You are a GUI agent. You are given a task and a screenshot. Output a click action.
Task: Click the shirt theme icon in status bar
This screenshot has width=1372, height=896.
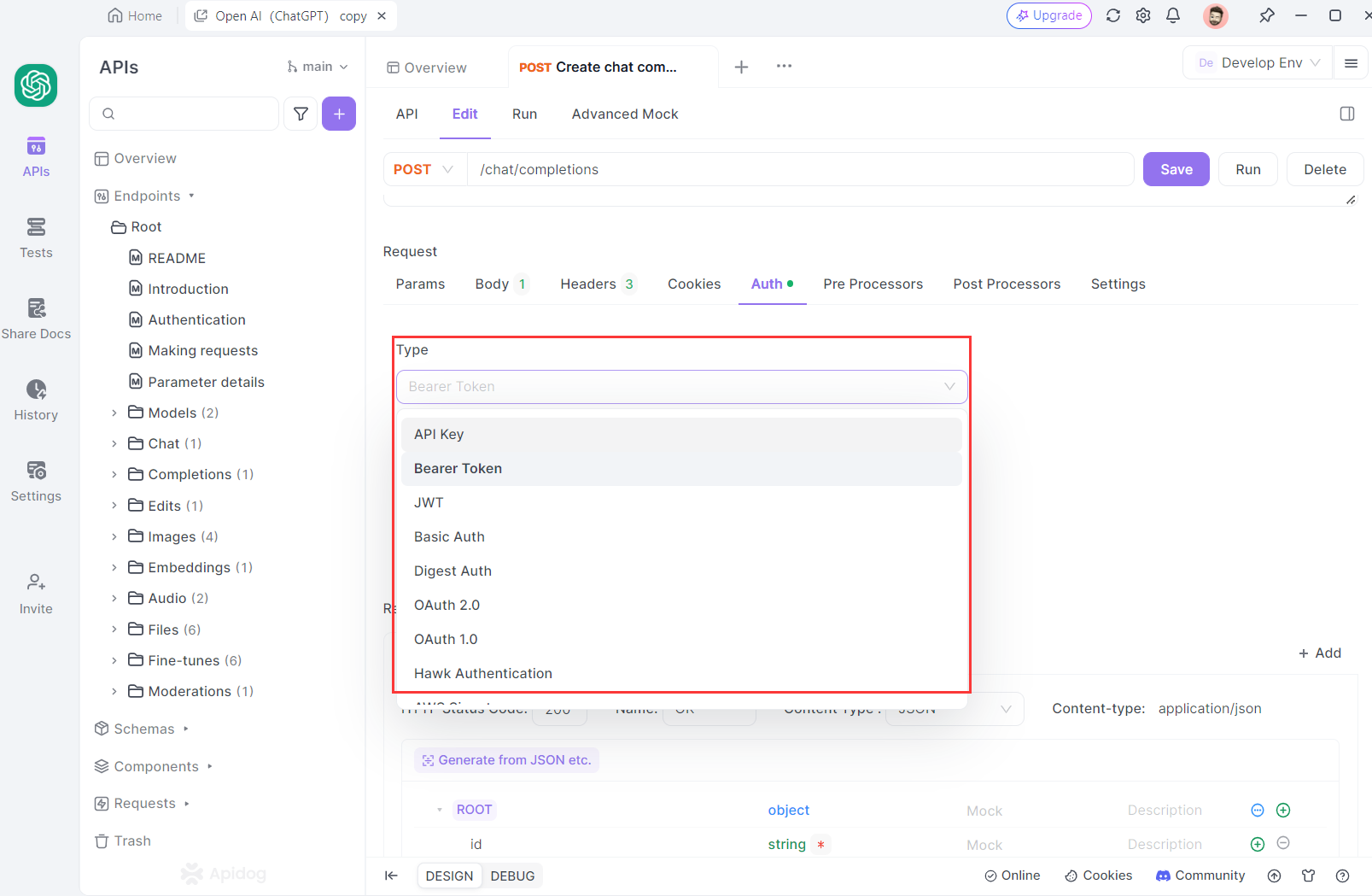pos(1308,876)
